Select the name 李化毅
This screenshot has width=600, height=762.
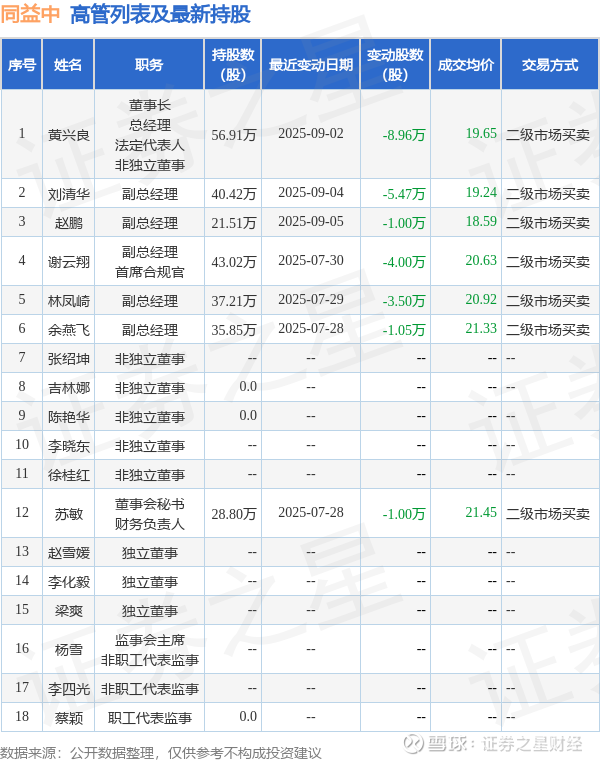pos(69,582)
